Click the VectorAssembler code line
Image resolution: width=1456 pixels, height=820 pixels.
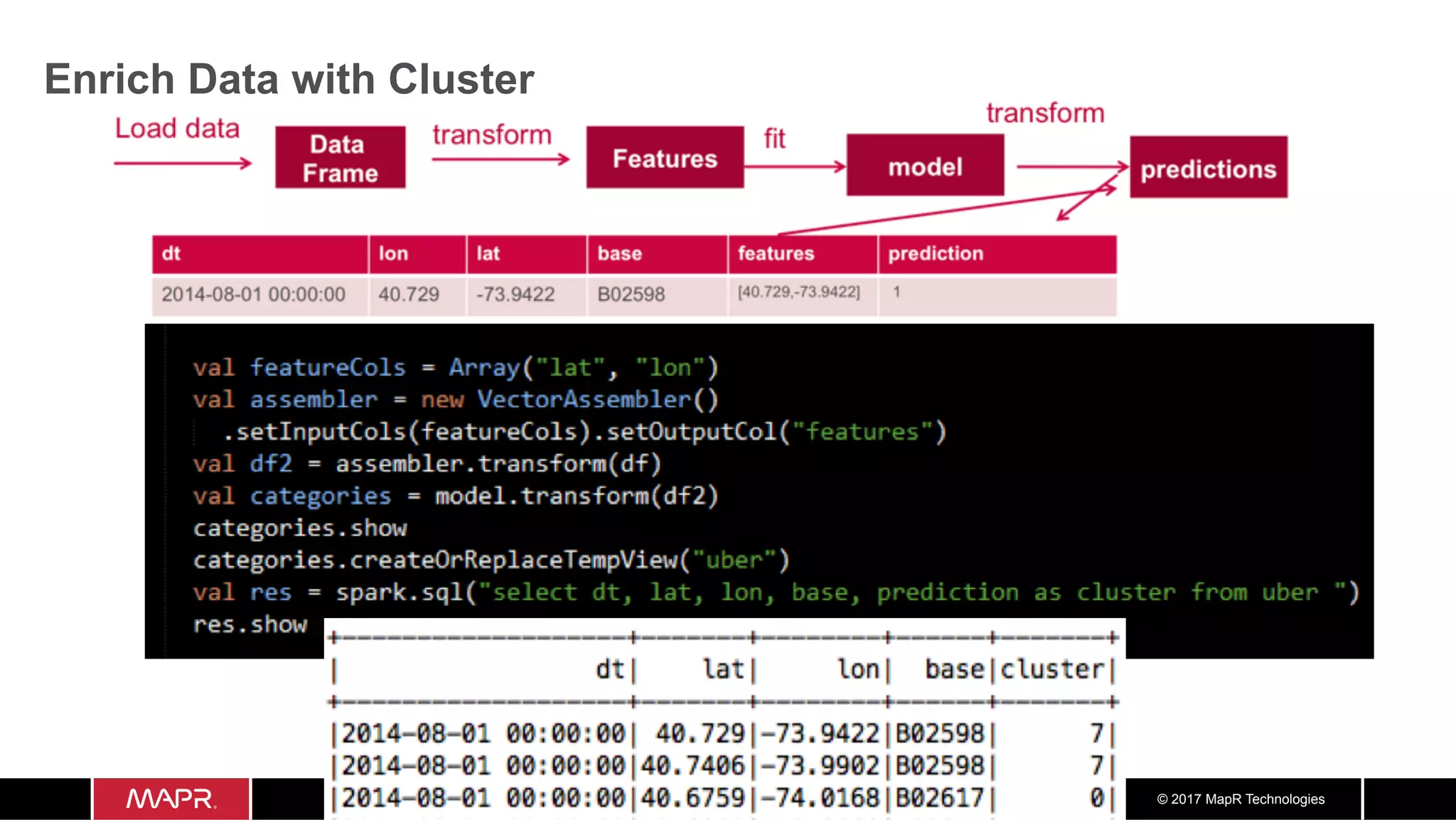tap(455, 400)
